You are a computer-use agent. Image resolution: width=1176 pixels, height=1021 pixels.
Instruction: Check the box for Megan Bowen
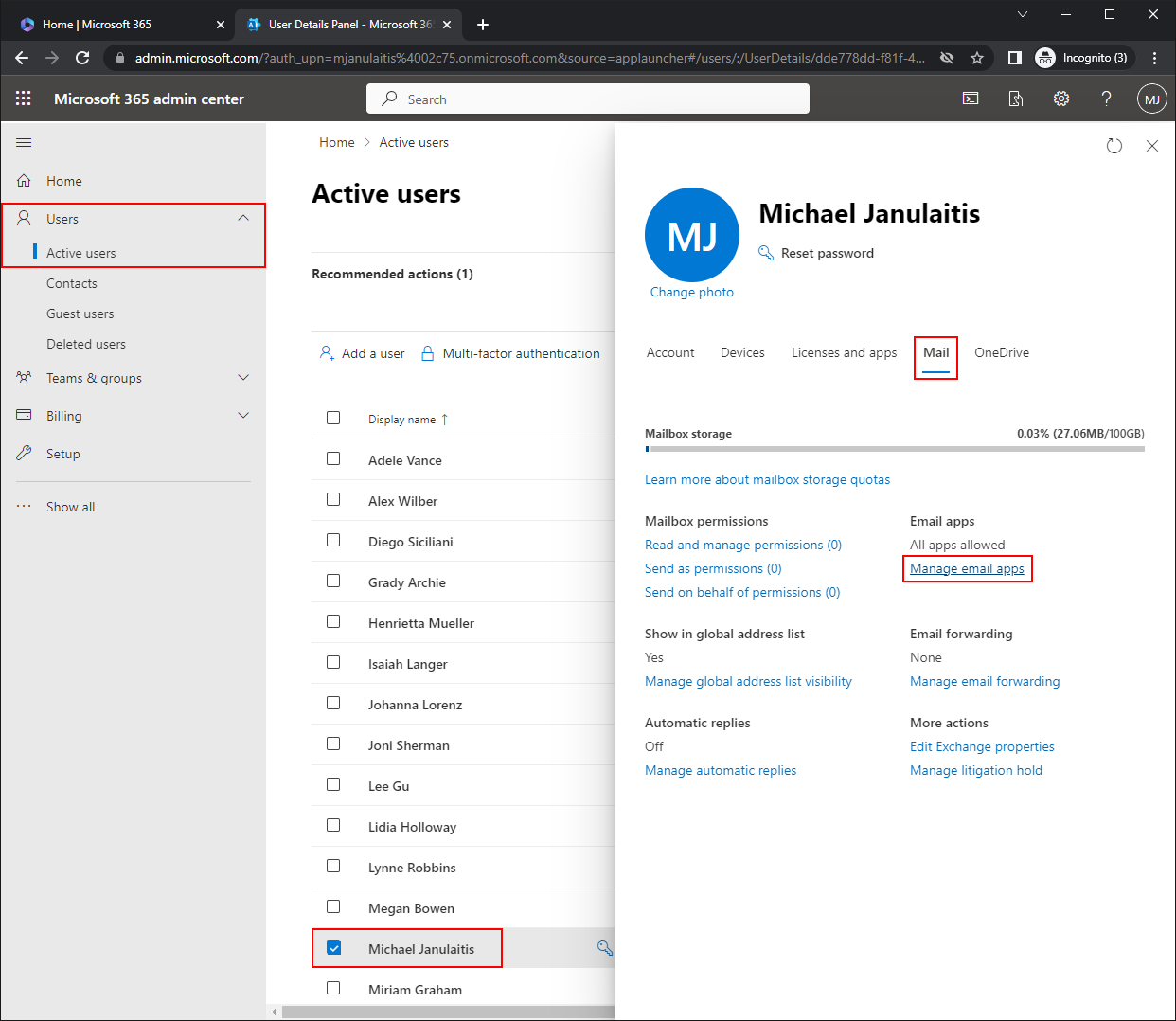point(333,906)
